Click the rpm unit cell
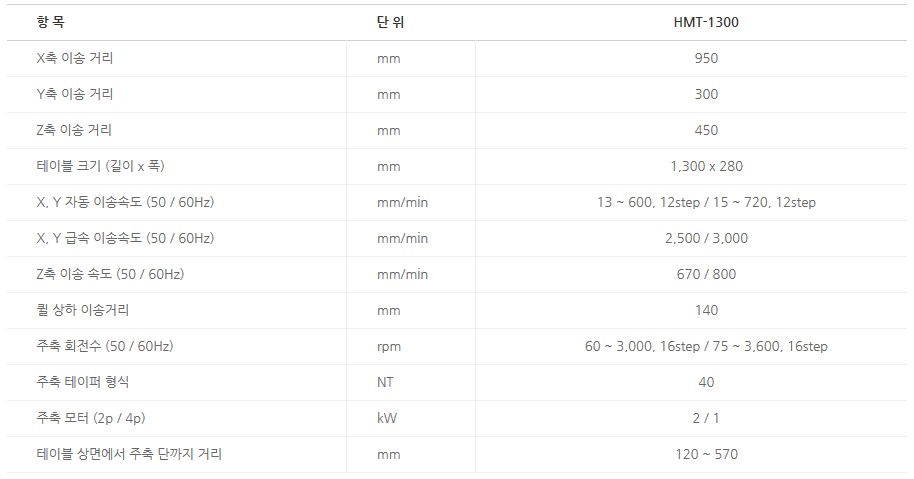 pos(388,346)
